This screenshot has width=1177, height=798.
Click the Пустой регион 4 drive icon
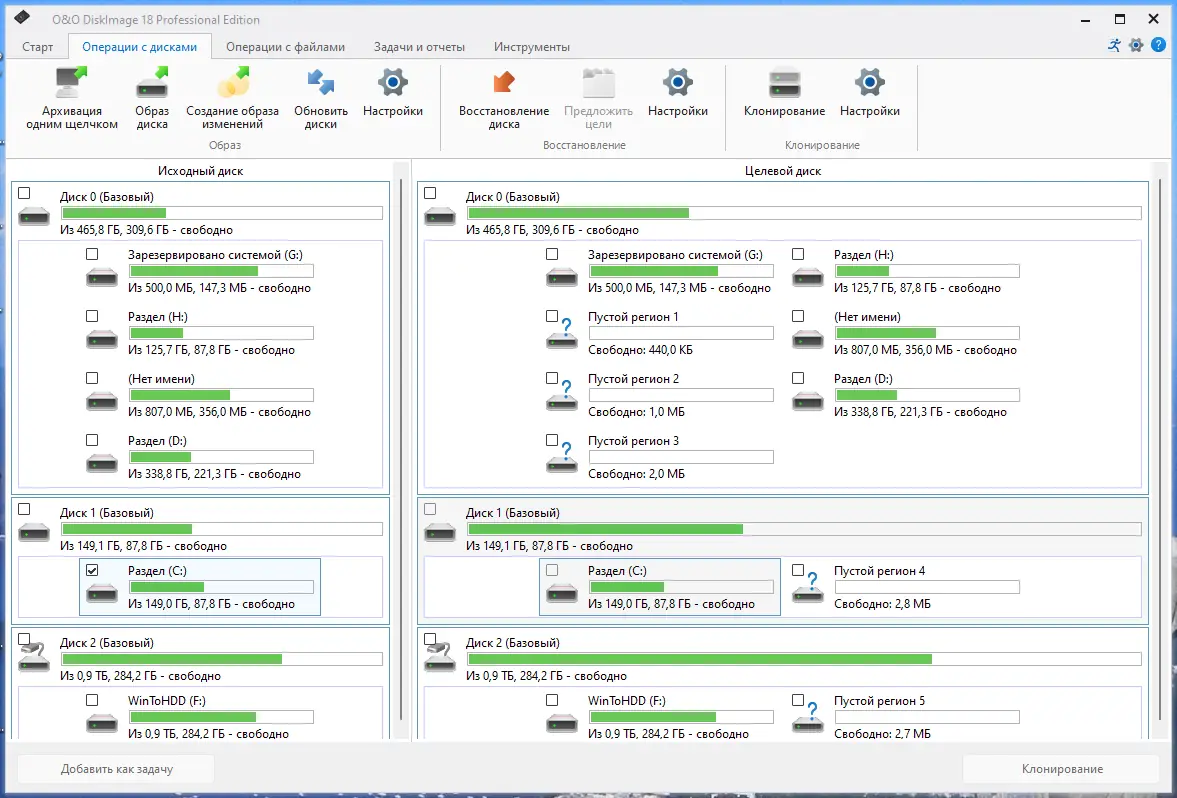(x=808, y=588)
